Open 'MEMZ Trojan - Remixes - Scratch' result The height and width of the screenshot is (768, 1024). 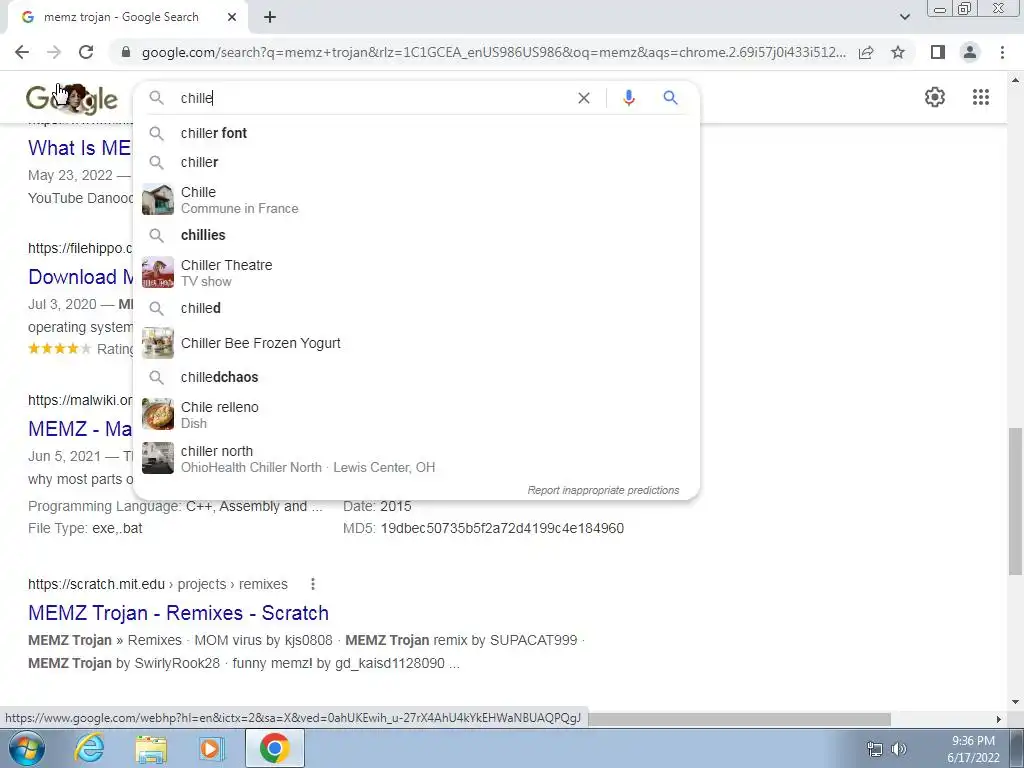[x=178, y=613]
